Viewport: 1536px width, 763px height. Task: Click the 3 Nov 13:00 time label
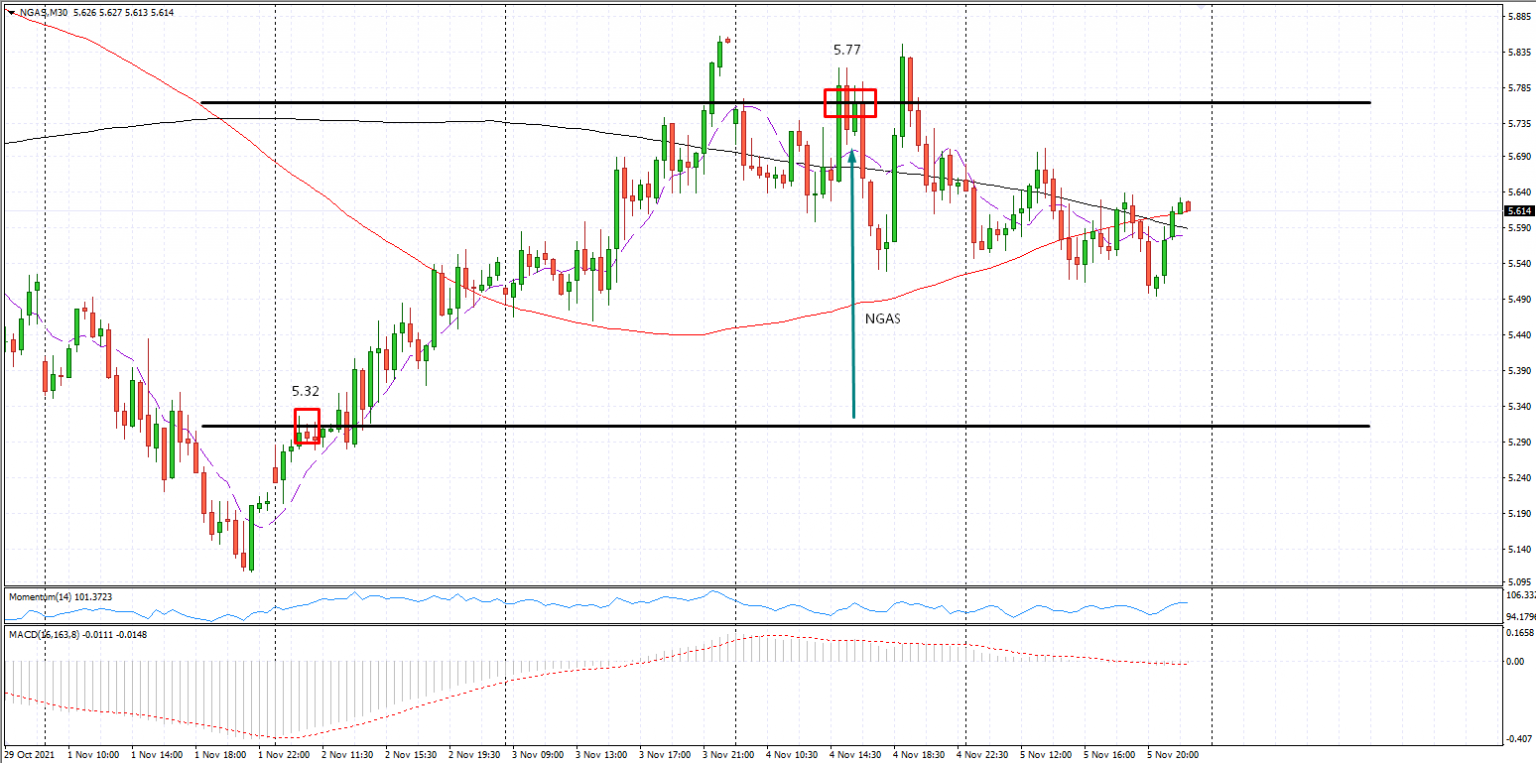coord(603,755)
